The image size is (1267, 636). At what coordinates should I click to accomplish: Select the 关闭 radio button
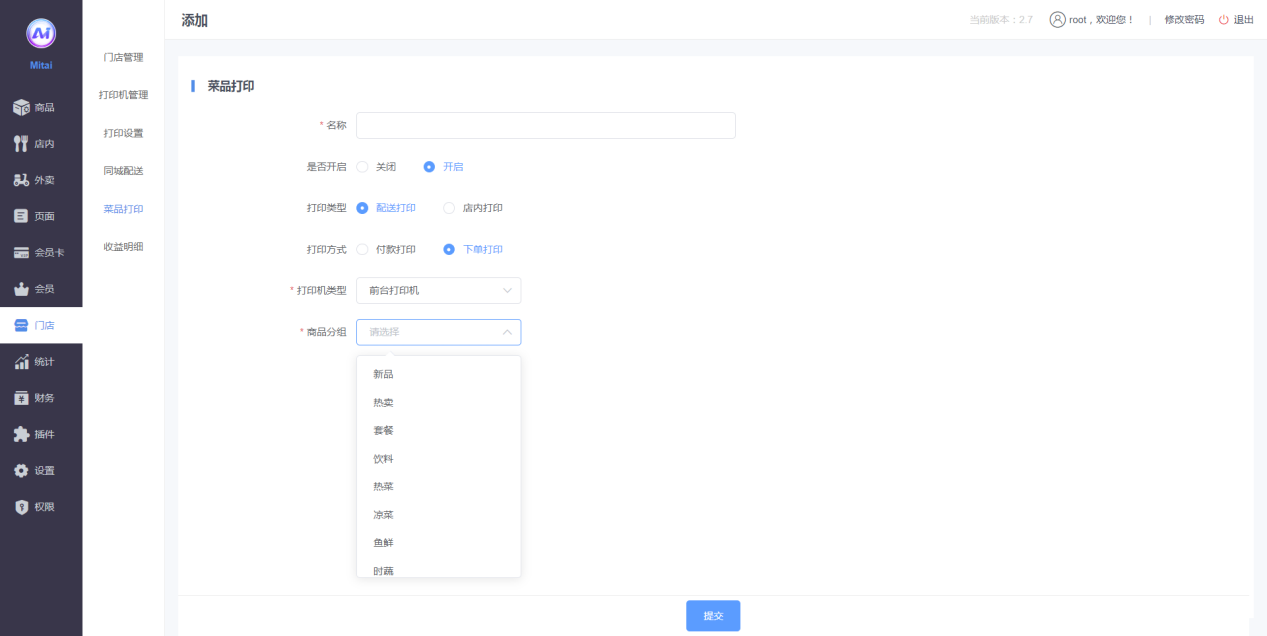click(363, 167)
